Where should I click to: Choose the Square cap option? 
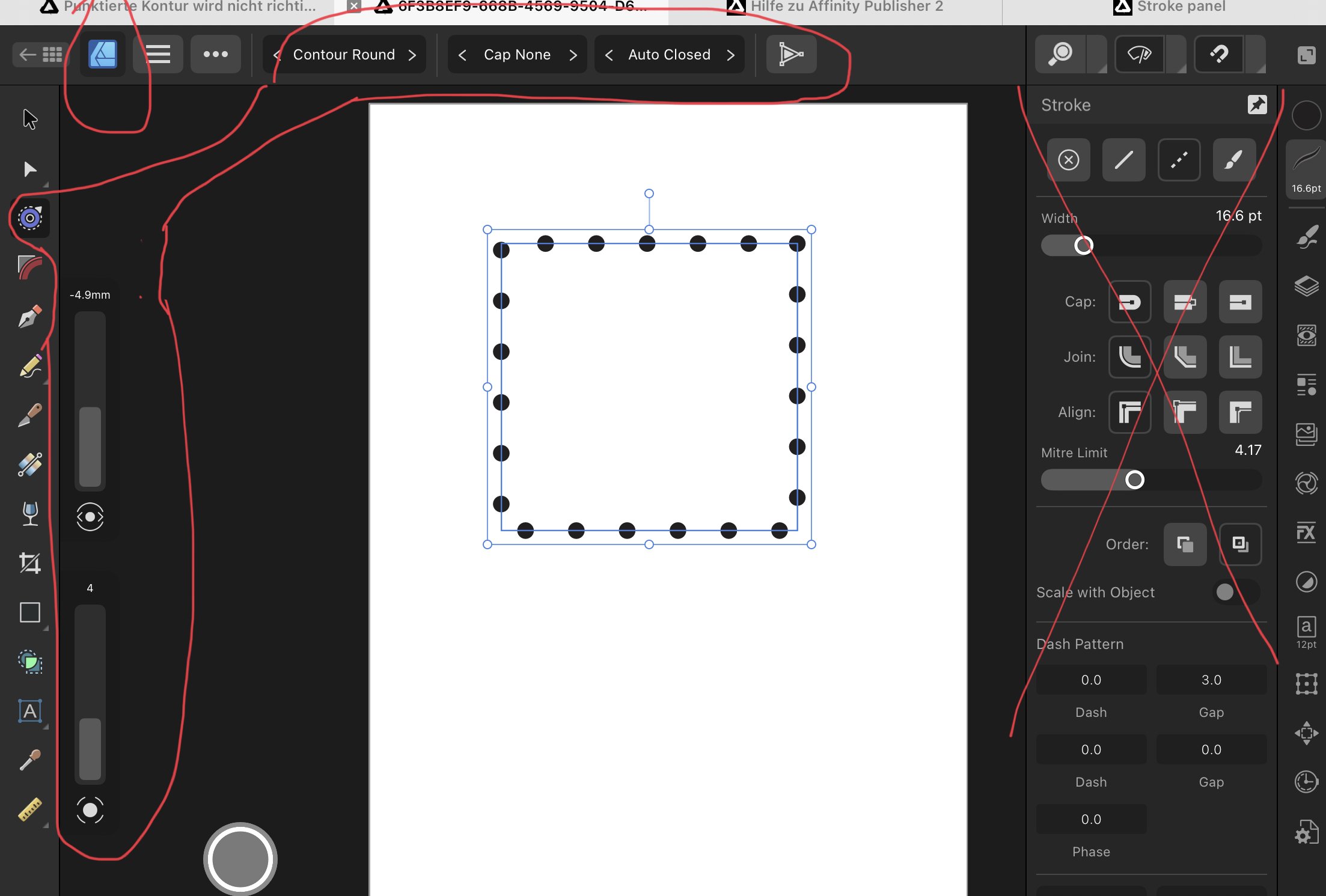pyautogui.click(x=1240, y=302)
